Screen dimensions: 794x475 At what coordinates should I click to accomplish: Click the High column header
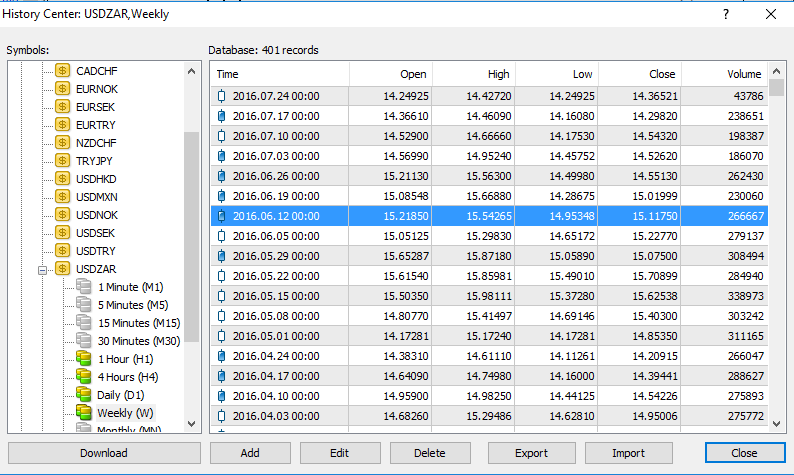pyautogui.click(x=473, y=74)
